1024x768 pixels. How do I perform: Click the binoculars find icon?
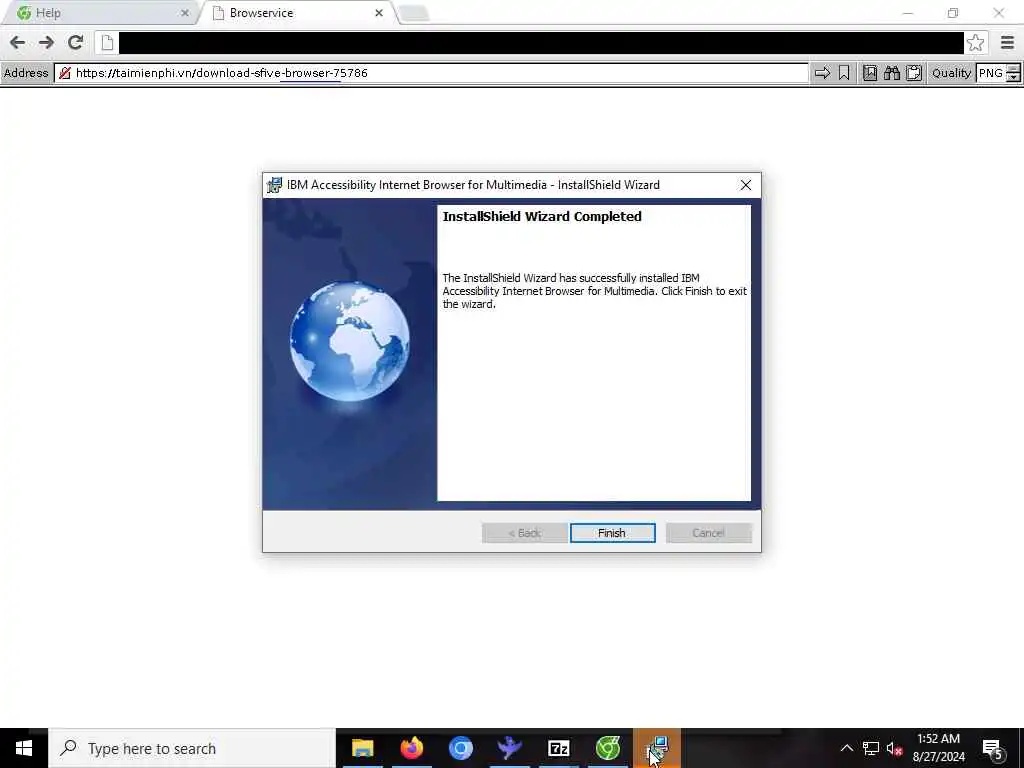click(x=892, y=73)
